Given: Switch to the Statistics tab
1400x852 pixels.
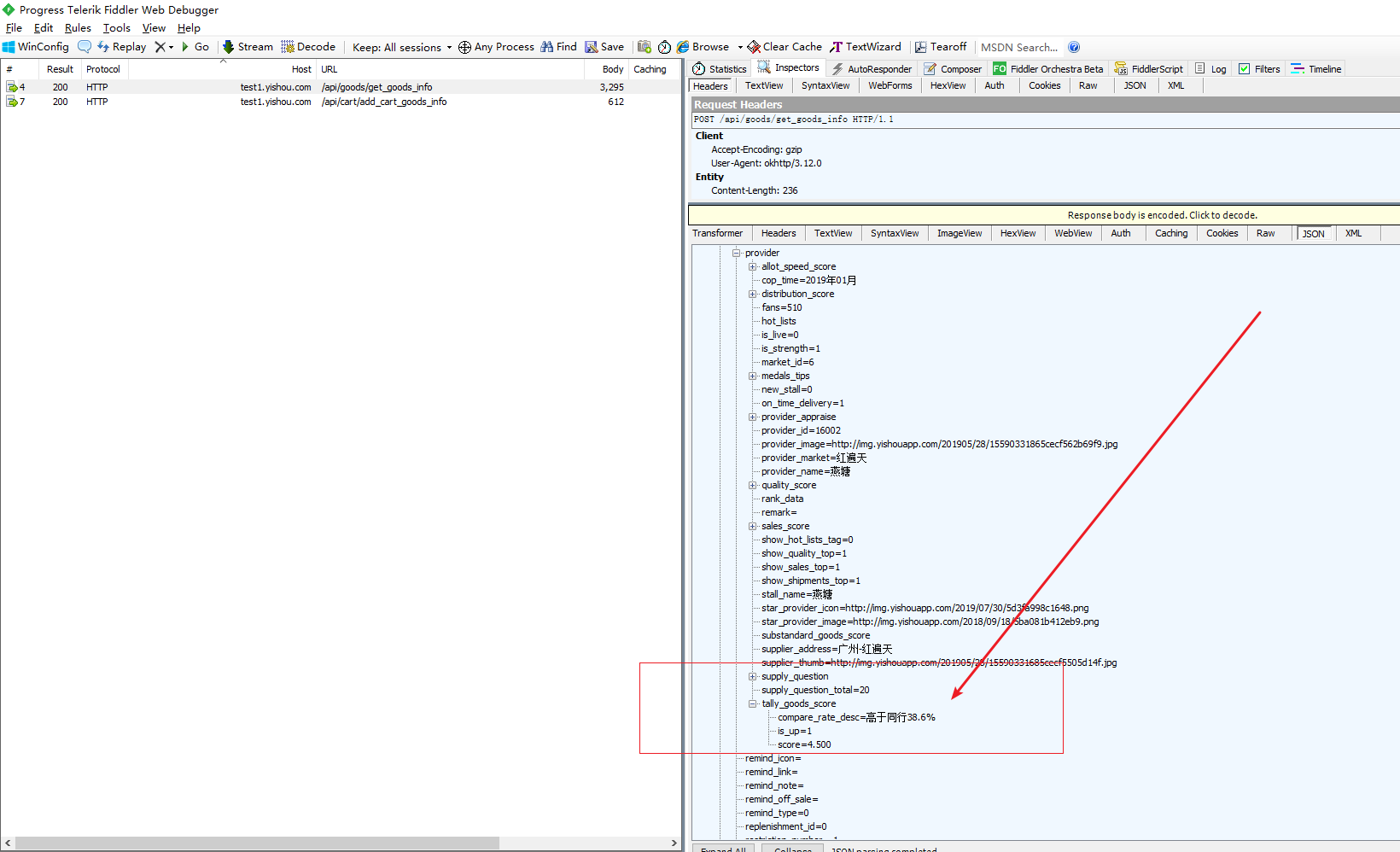Looking at the screenshot, I should [720, 69].
